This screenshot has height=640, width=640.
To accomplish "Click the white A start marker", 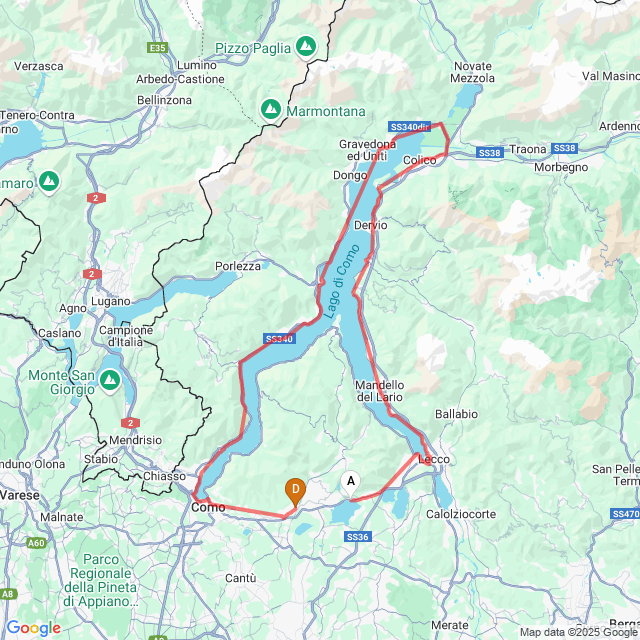I will pyautogui.click(x=351, y=484).
